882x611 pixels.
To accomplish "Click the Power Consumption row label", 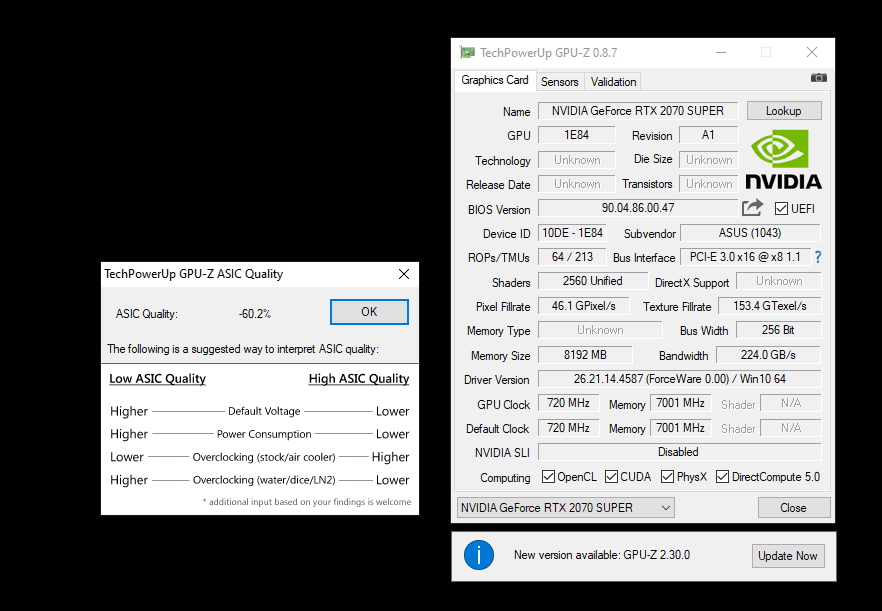I will coord(264,434).
